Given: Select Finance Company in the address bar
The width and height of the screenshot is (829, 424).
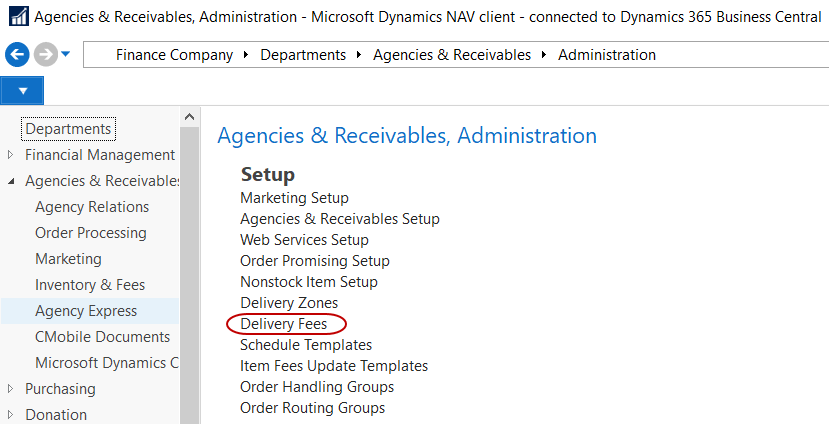Looking at the screenshot, I should 174,55.
